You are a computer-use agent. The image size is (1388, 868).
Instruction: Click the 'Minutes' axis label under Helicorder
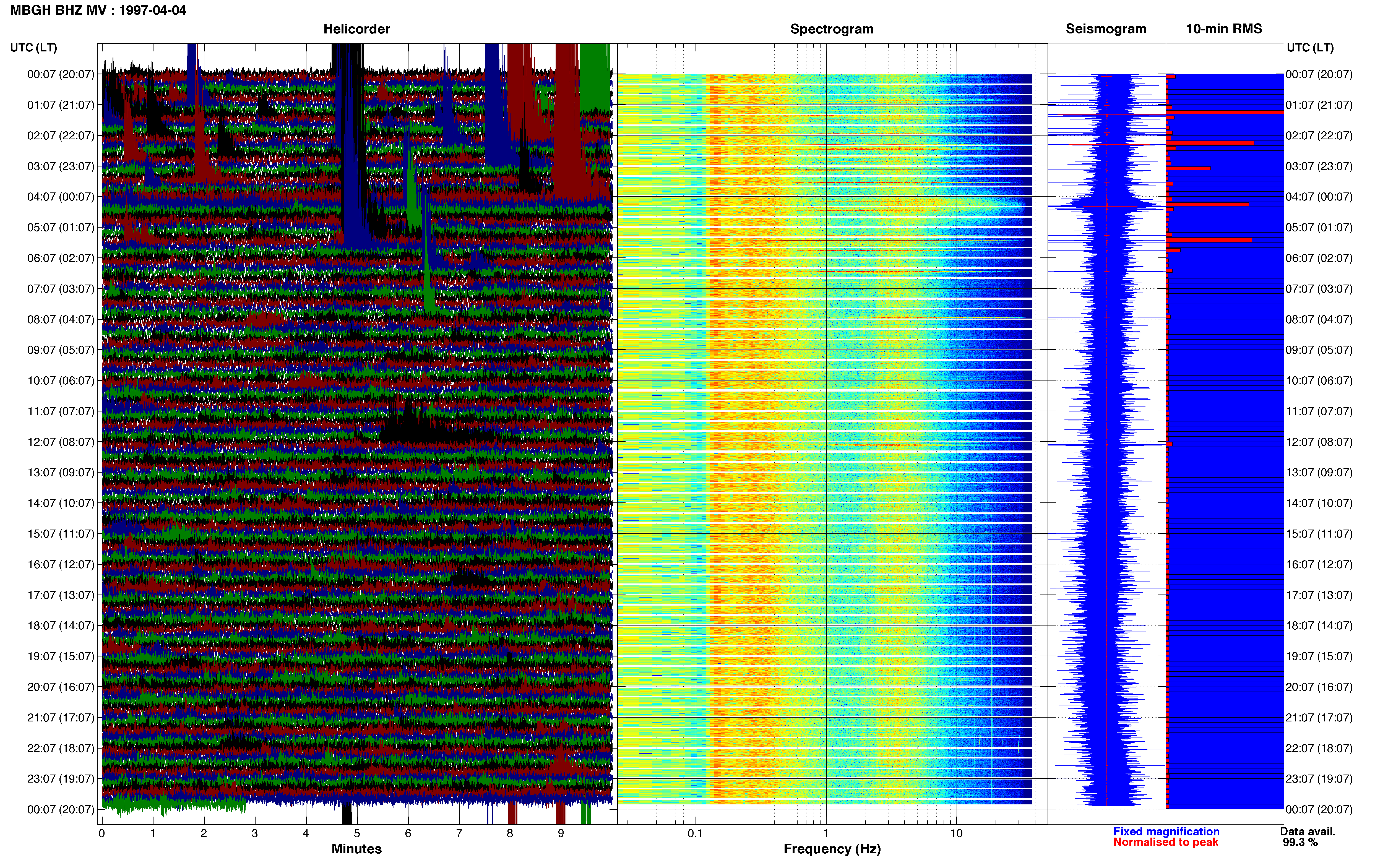(356, 849)
